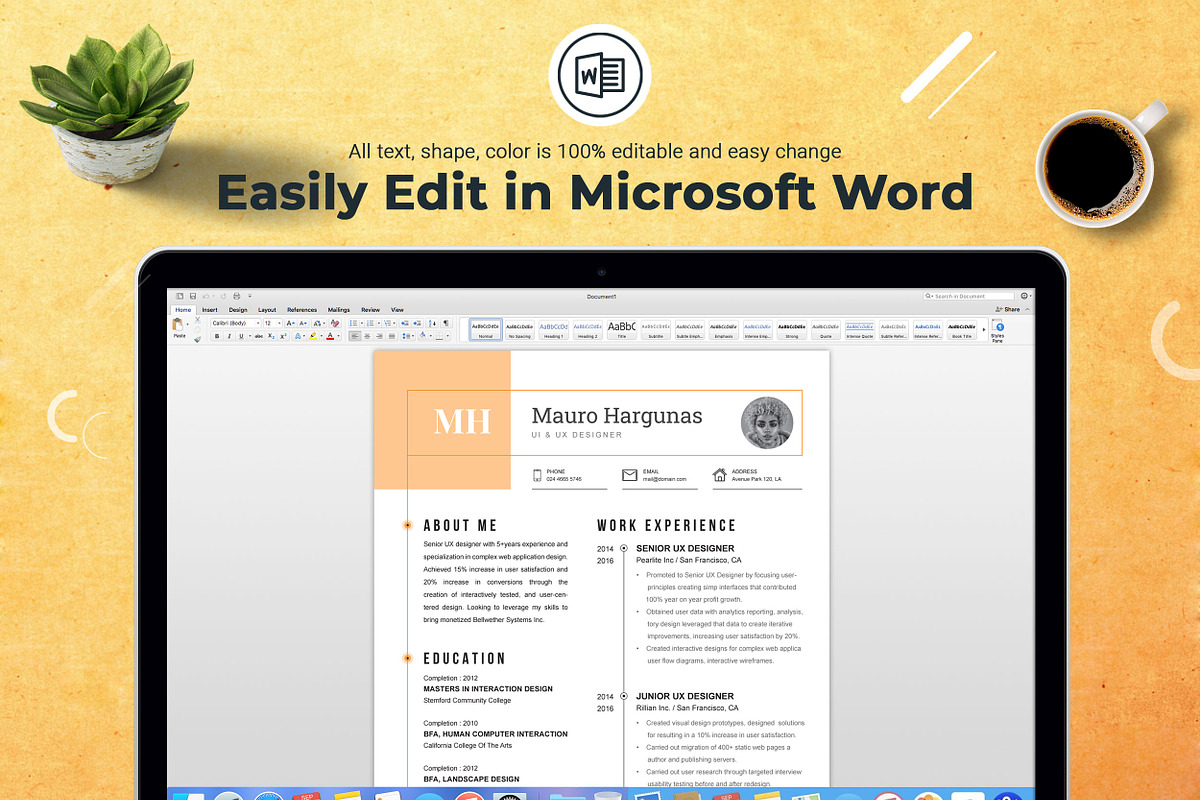Click the paragraph shading paint bucket
The height and width of the screenshot is (800, 1200).
[422, 335]
